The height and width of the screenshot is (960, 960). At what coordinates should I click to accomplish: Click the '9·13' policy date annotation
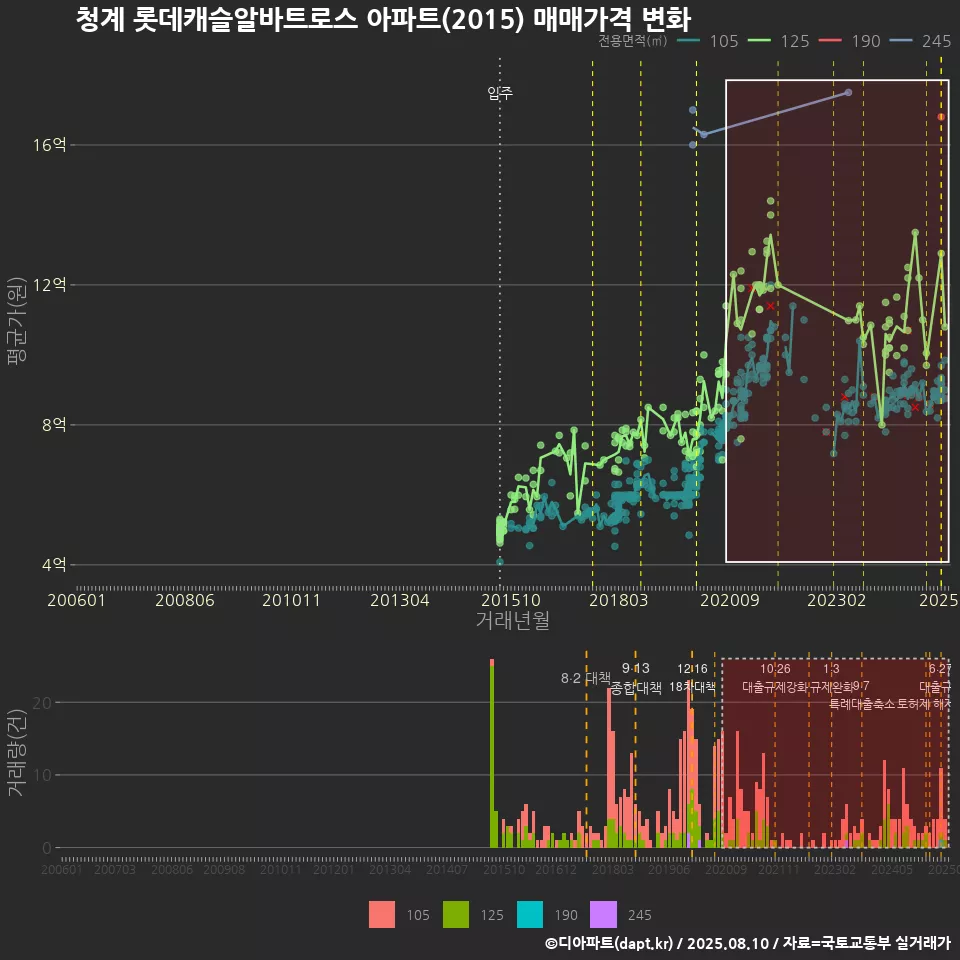coord(636,669)
